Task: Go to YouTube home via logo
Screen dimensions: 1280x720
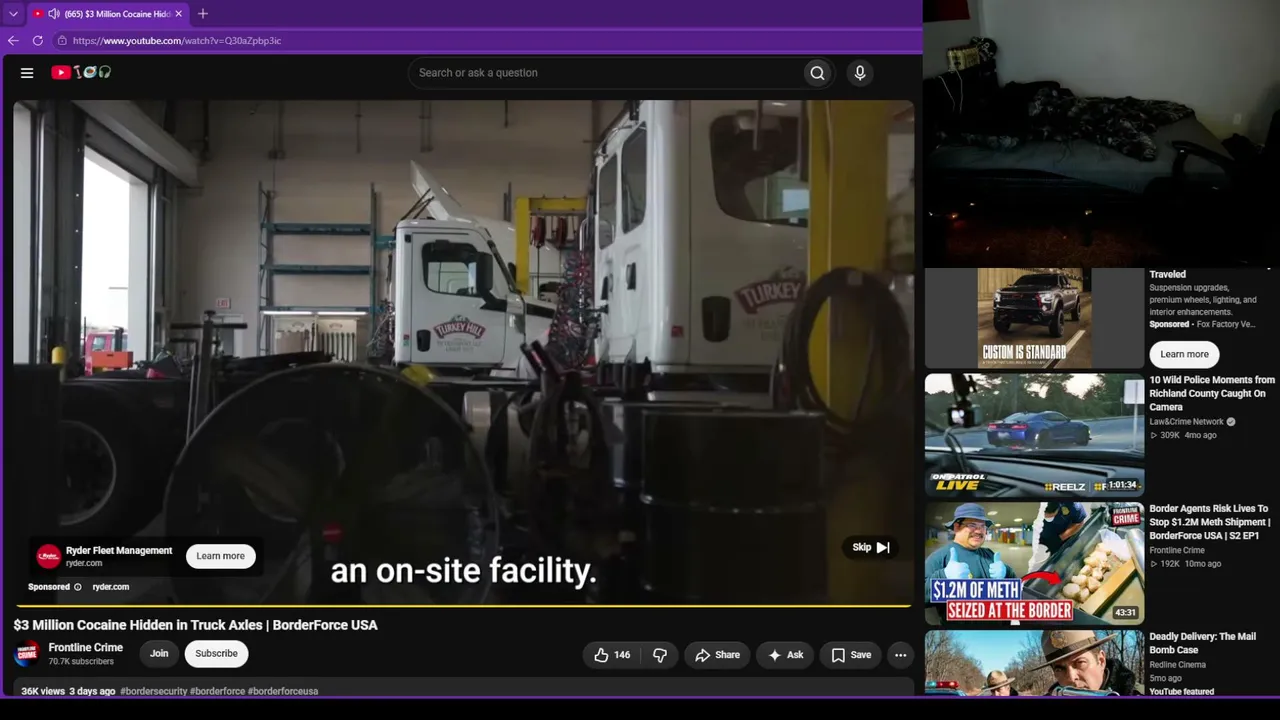Action: (x=81, y=72)
